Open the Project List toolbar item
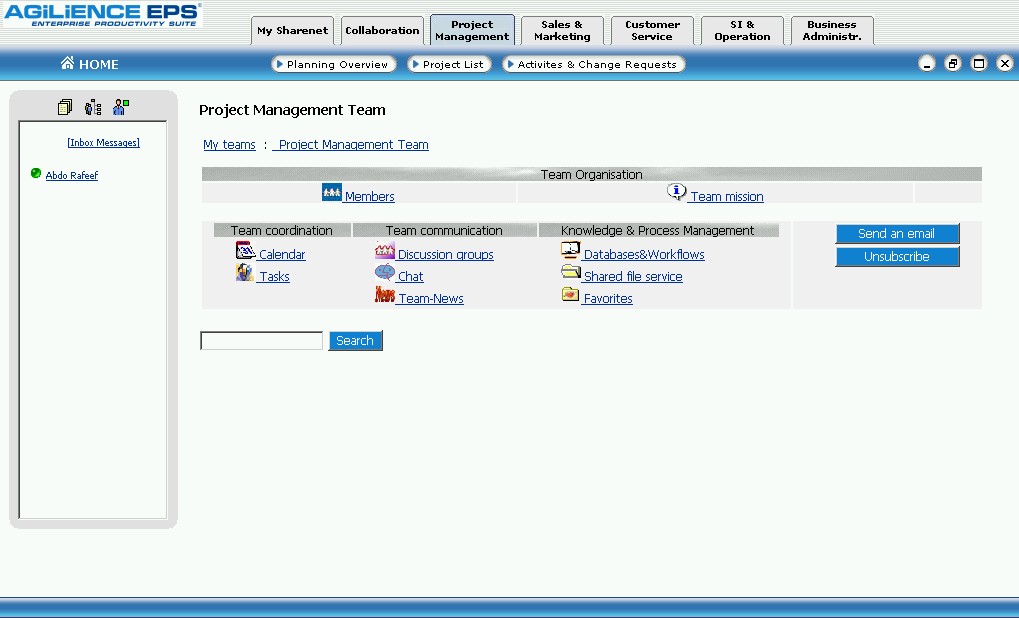The width and height of the screenshot is (1019, 618). point(449,64)
